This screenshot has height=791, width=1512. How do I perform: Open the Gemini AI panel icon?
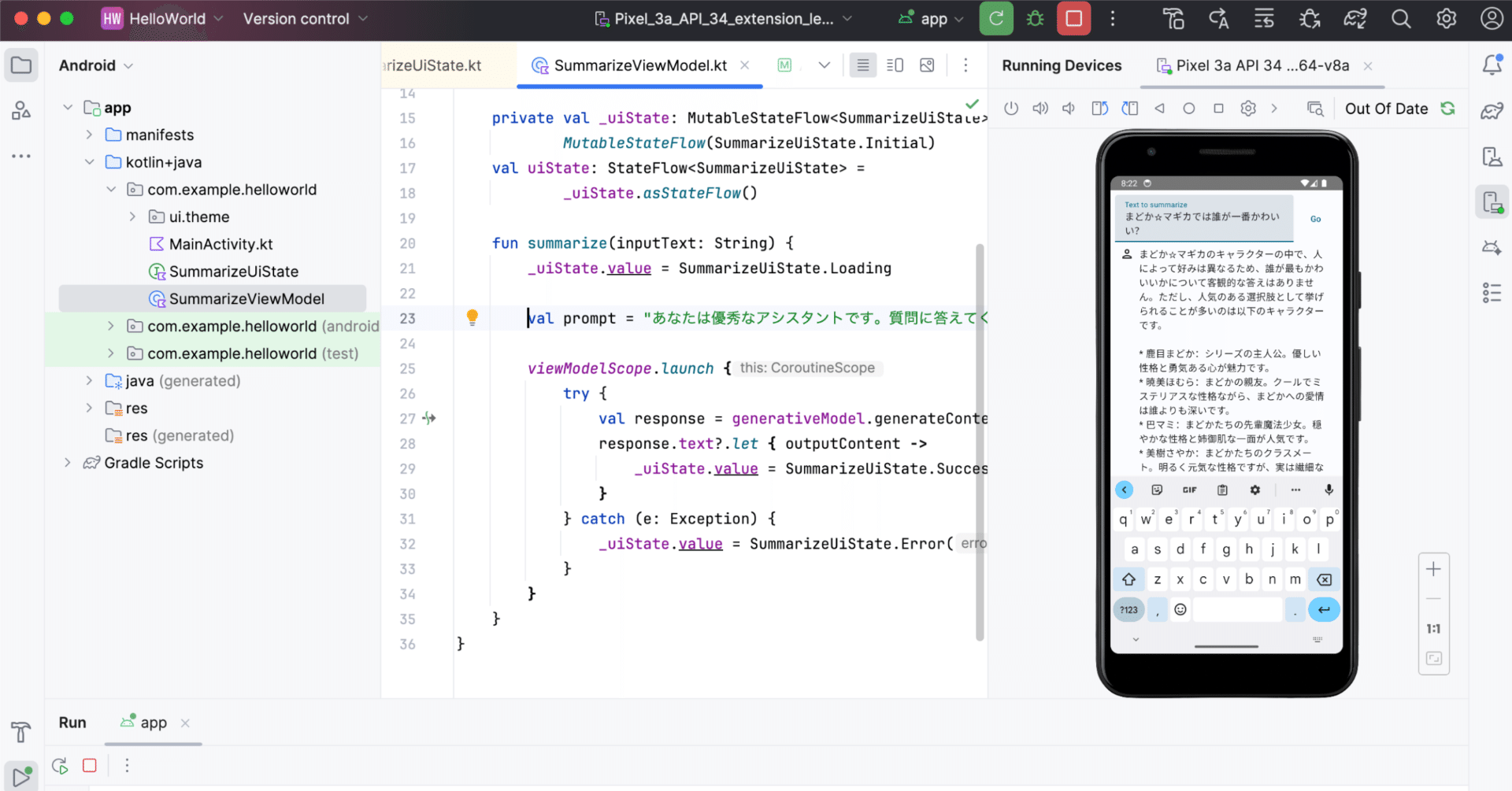tap(1492, 247)
